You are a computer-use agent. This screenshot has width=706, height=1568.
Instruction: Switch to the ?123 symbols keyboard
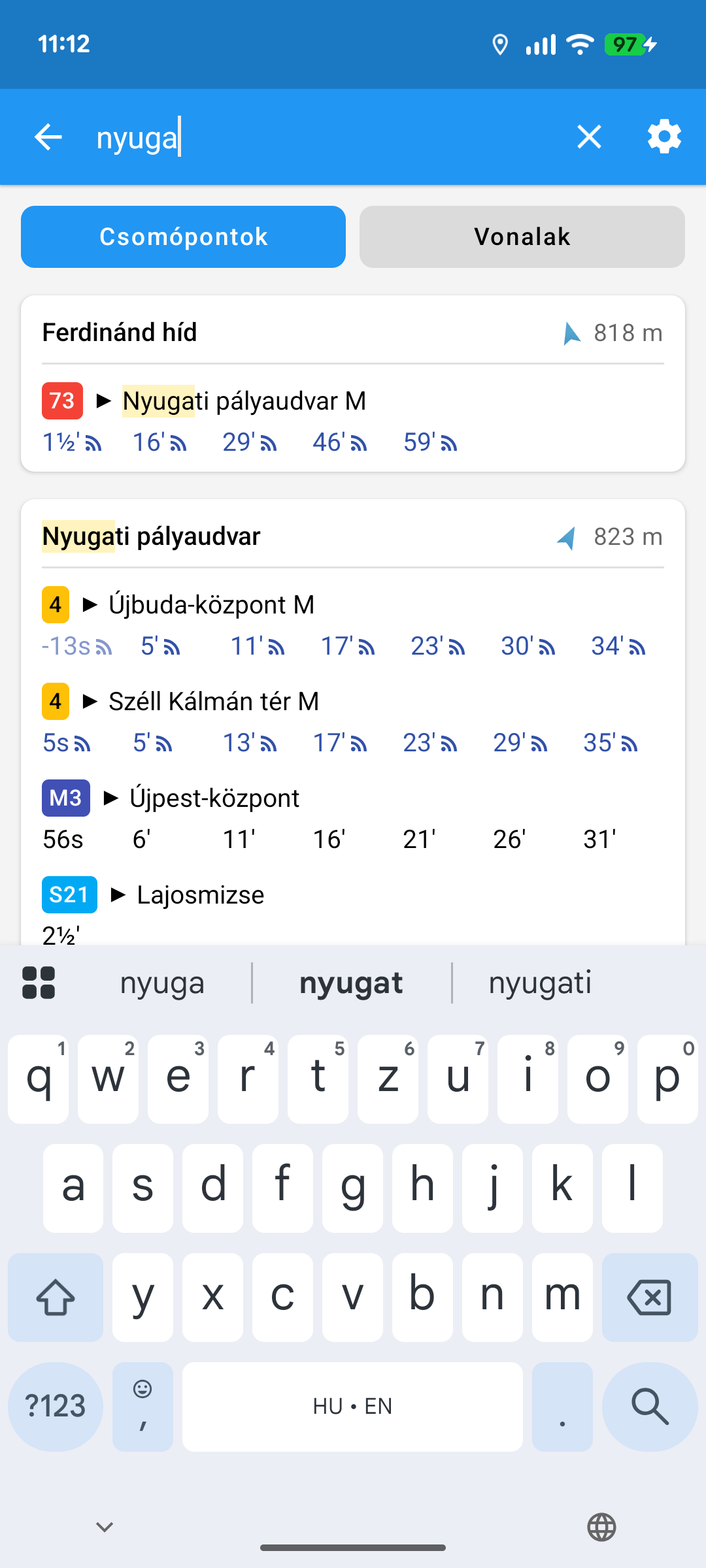(56, 1406)
